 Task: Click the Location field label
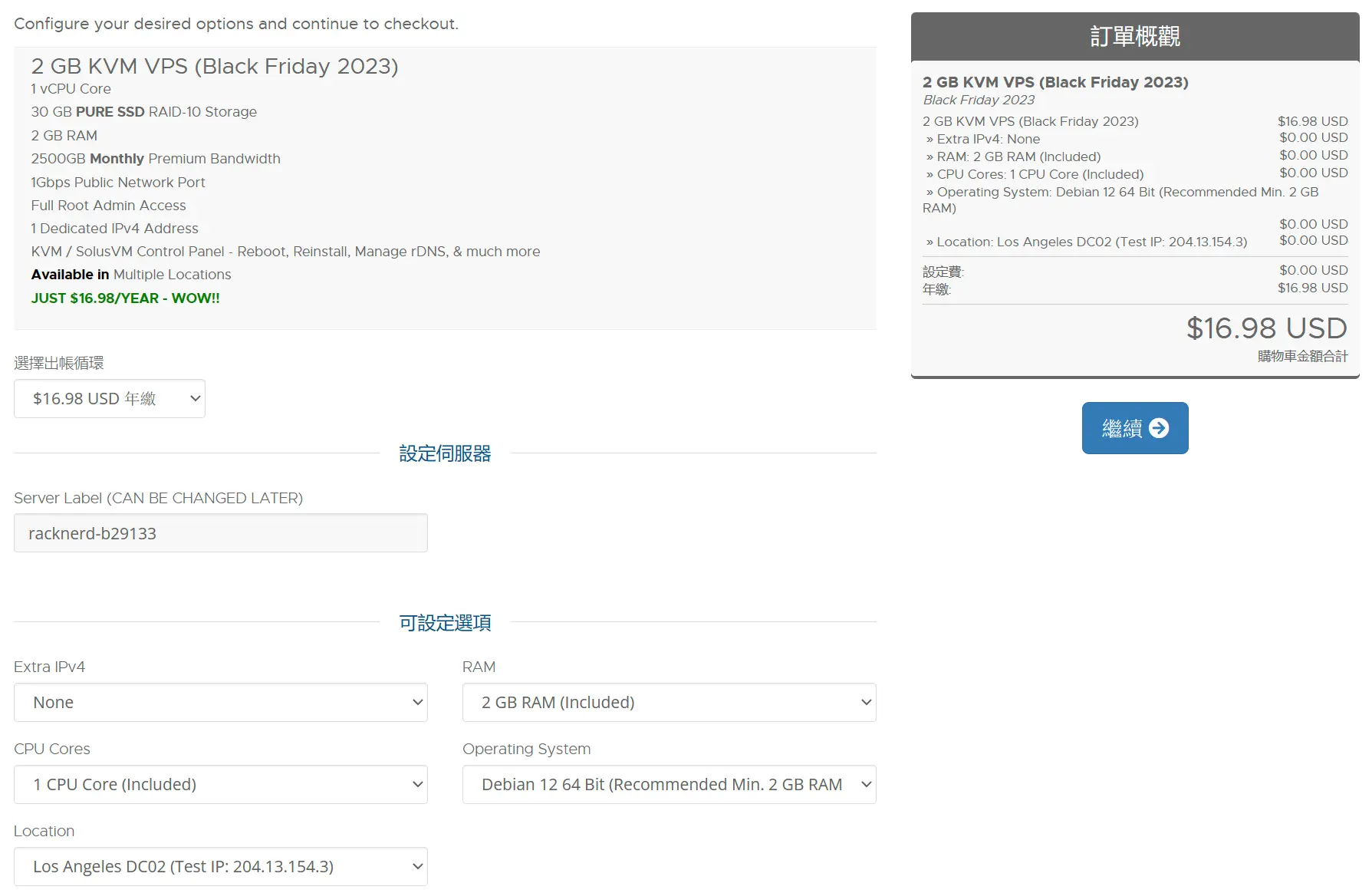tap(44, 831)
